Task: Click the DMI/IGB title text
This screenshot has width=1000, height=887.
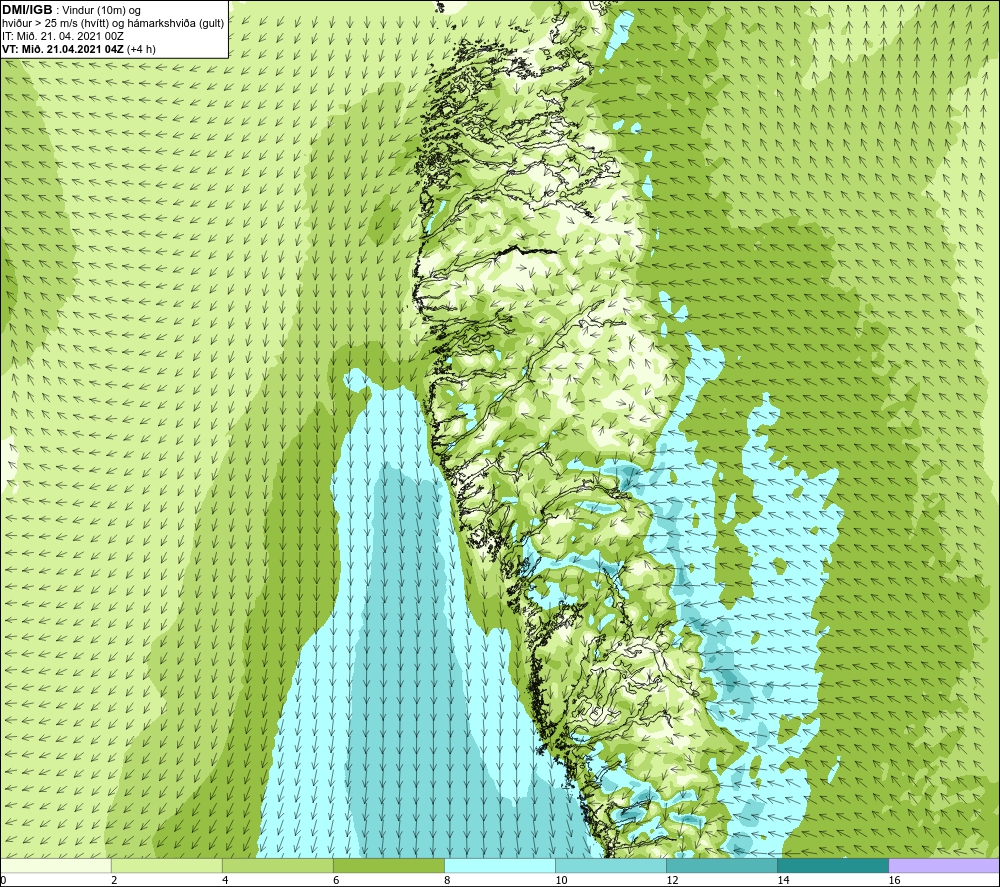Action: pyautogui.click(x=27, y=10)
